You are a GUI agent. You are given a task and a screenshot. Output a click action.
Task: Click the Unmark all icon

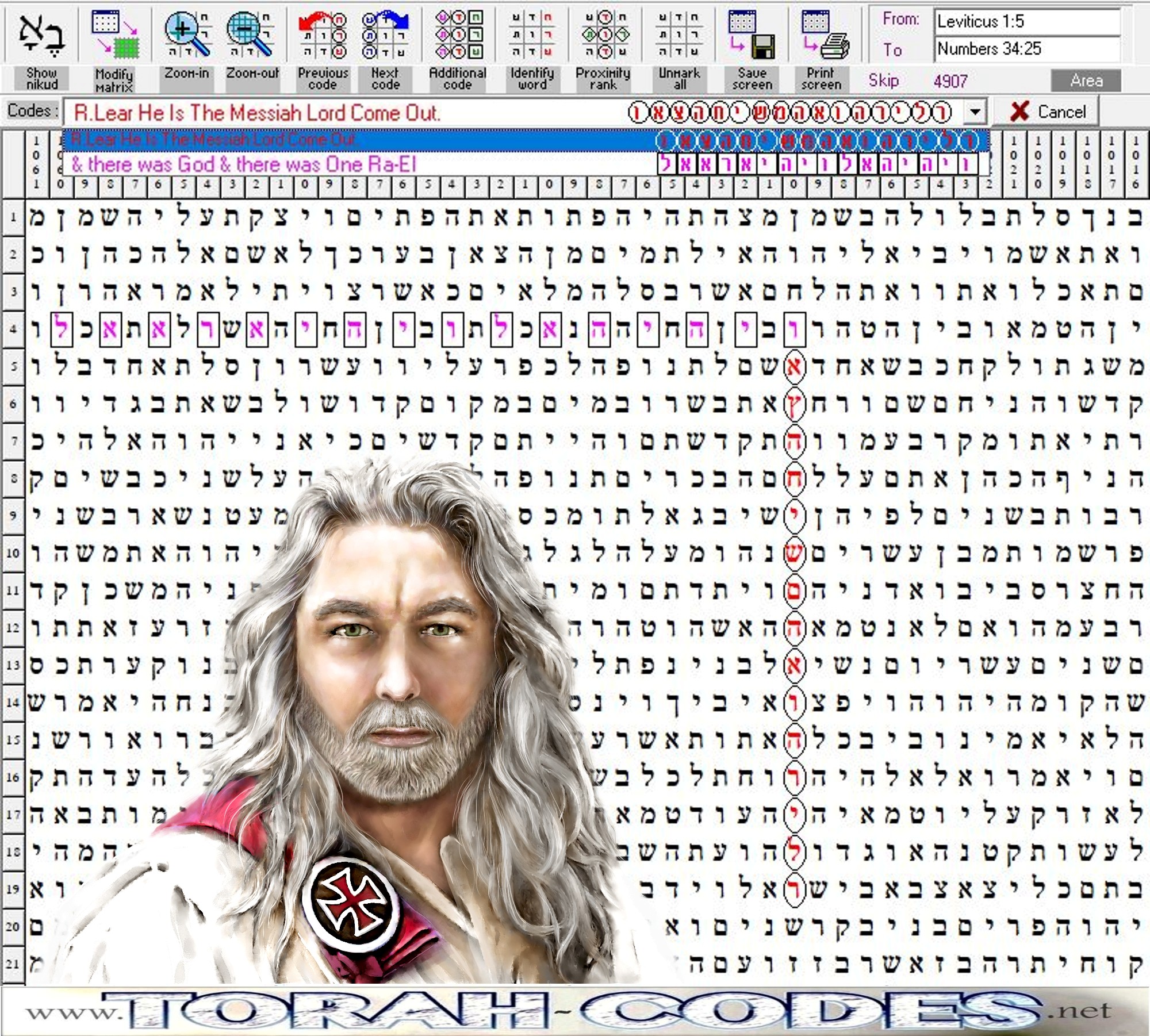pyautogui.click(x=679, y=34)
